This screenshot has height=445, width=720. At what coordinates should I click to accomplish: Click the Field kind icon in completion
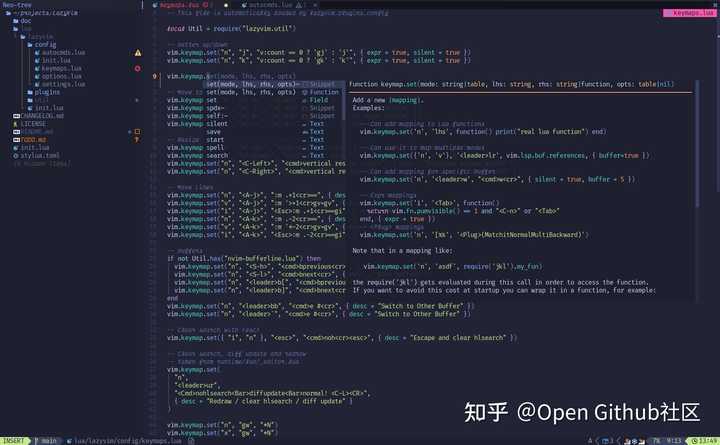pos(304,100)
